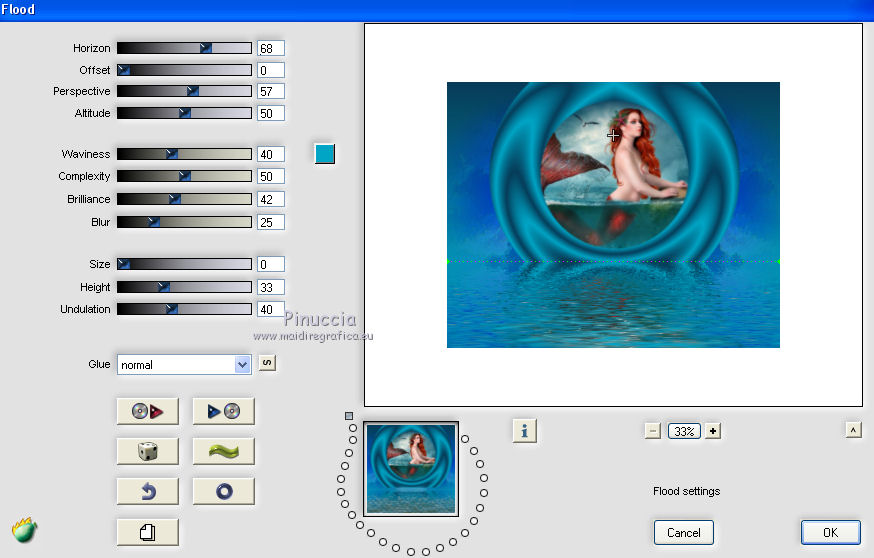Click the teal water color swatch
The image size is (874, 558).
[325, 154]
